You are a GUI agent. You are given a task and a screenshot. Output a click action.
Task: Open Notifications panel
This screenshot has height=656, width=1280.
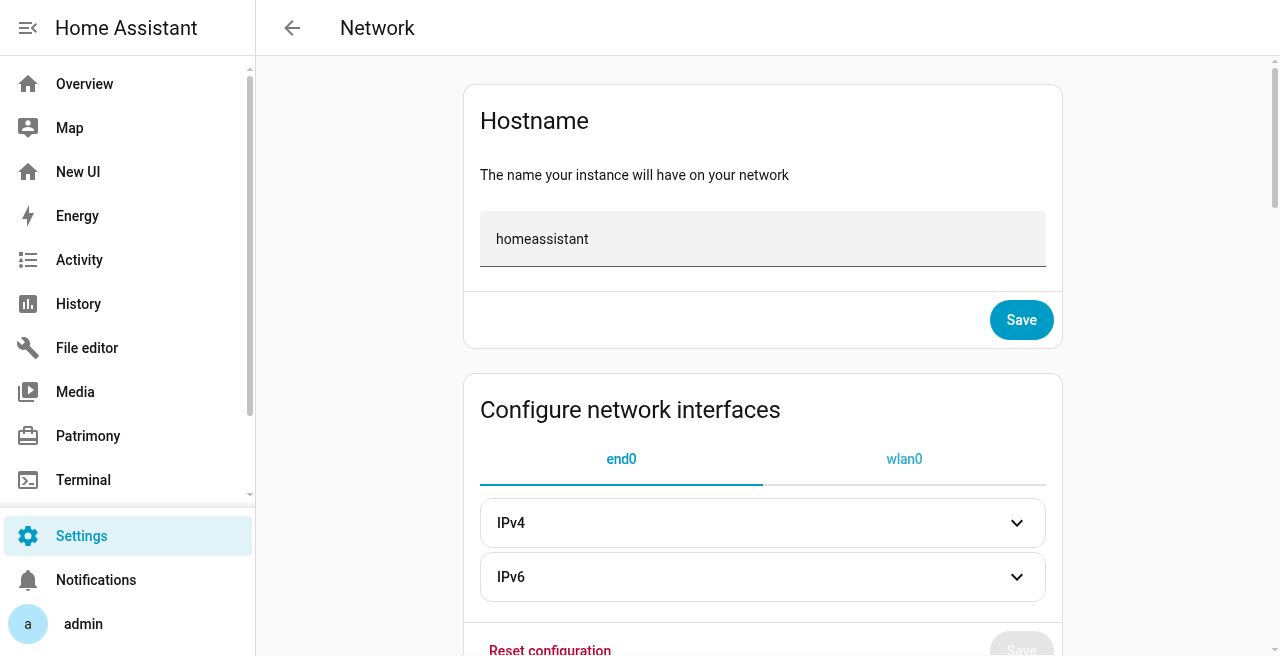click(128, 580)
